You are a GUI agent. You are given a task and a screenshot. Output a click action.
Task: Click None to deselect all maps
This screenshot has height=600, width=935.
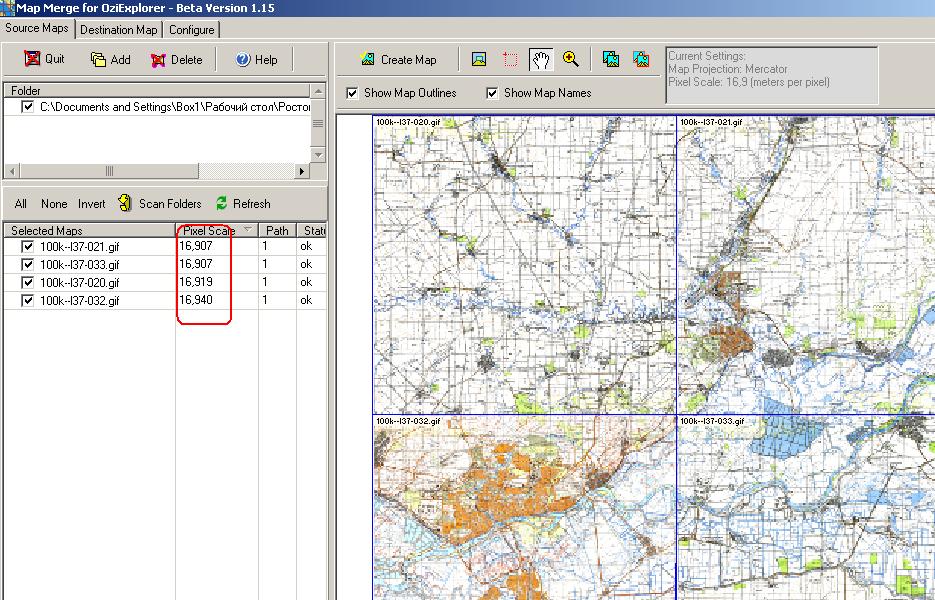[54, 204]
